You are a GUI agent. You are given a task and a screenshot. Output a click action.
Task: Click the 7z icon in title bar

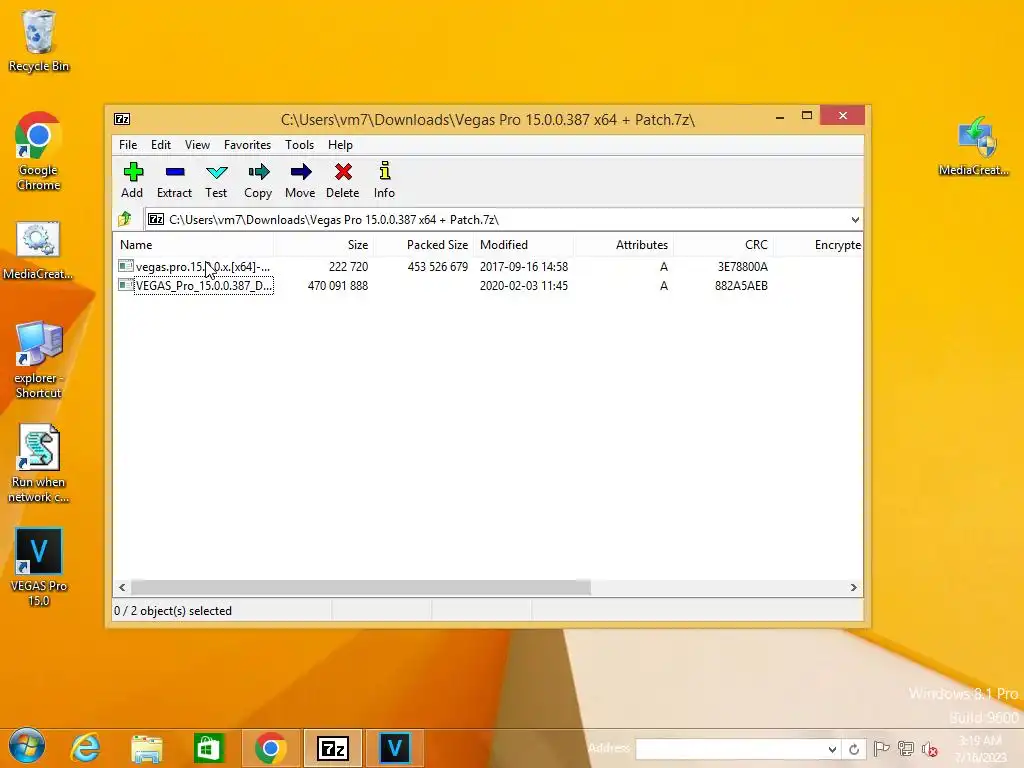[122, 119]
